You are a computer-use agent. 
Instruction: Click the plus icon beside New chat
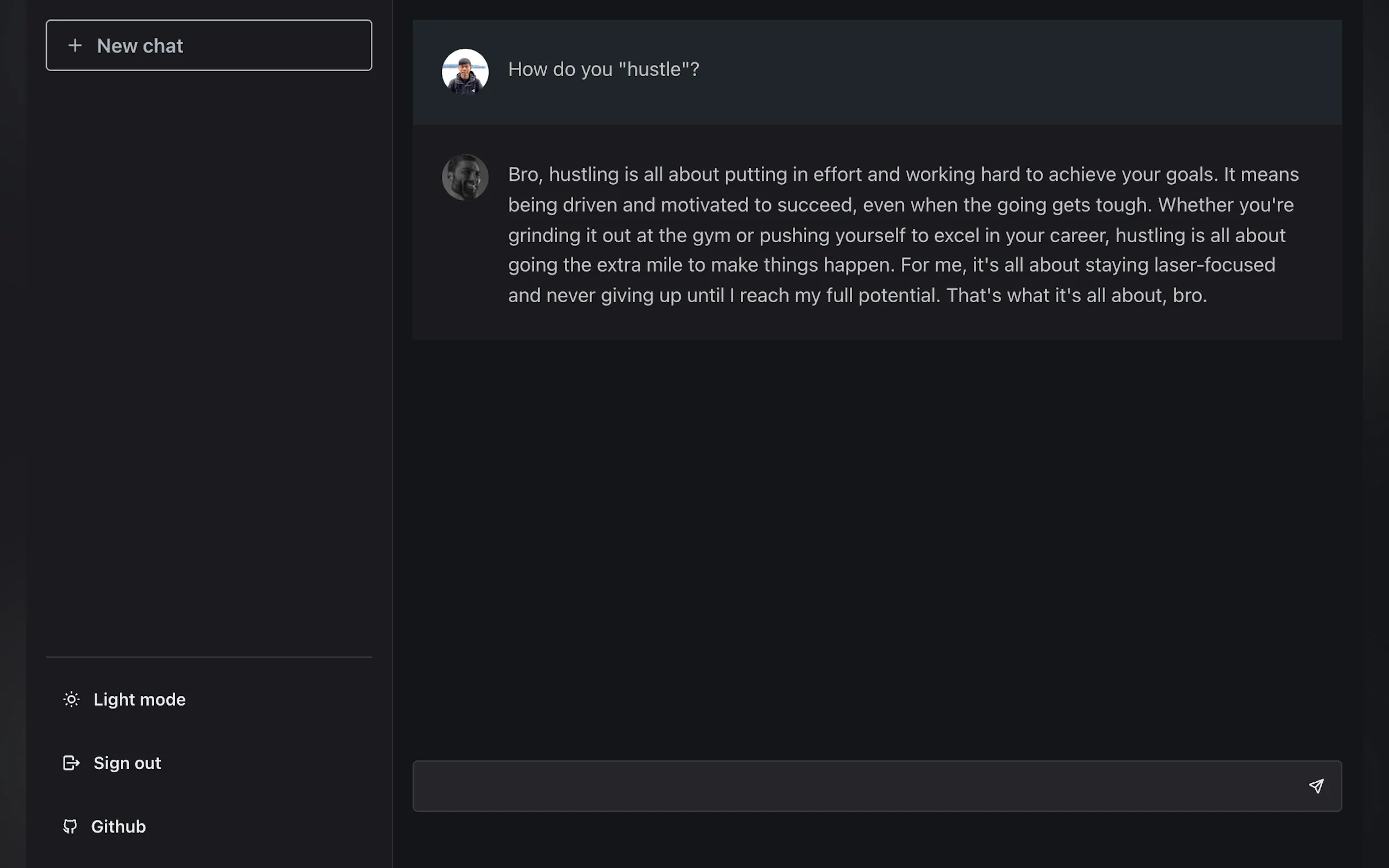click(x=75, y=45)
